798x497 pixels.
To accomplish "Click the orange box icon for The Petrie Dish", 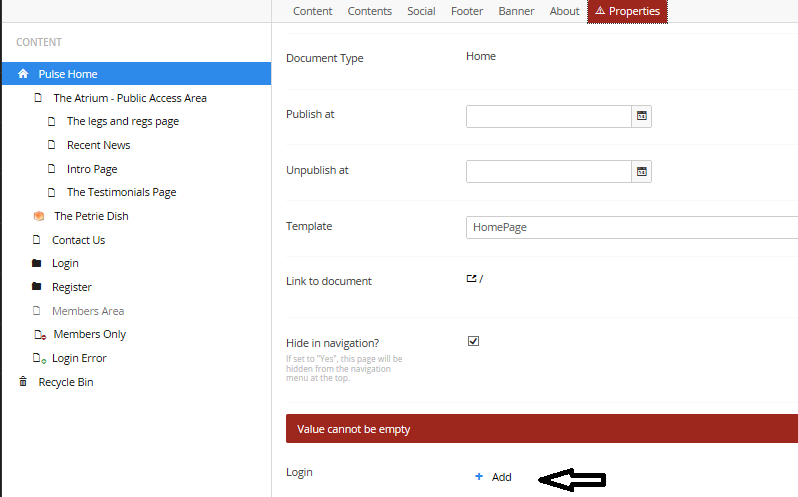I will pyautogui.click(x=38, y=216).
